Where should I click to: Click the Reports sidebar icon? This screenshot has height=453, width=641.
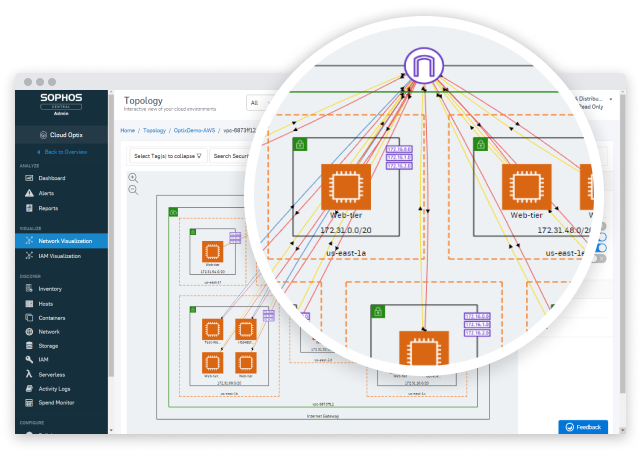28,208
